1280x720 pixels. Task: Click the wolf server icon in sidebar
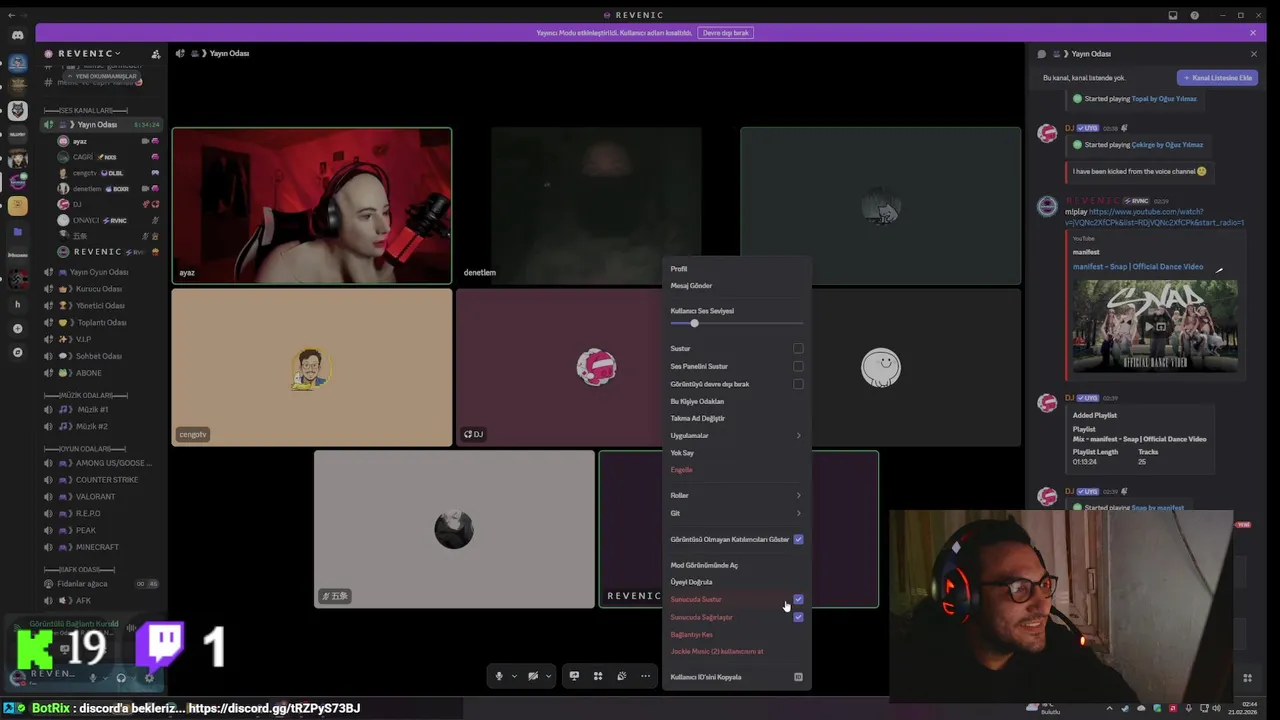click(17, 110)
